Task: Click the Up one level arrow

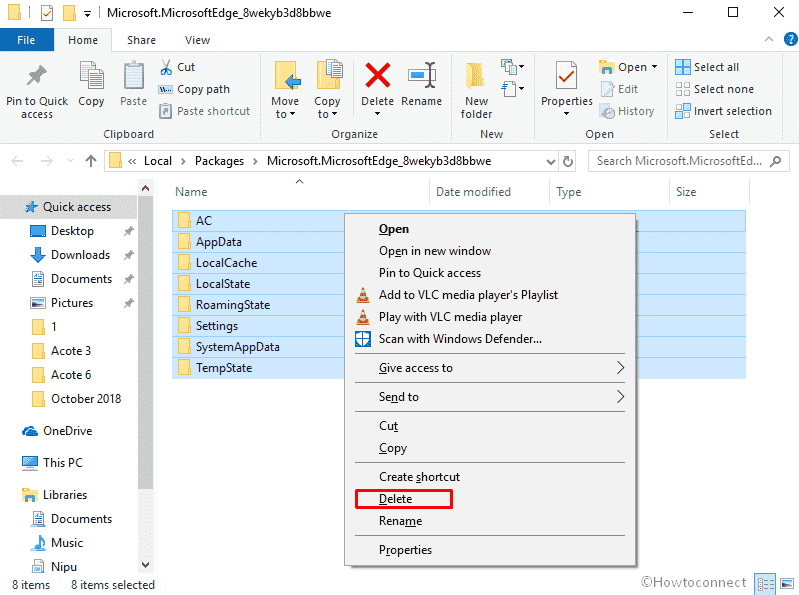Action: click(x=91, y=161)
